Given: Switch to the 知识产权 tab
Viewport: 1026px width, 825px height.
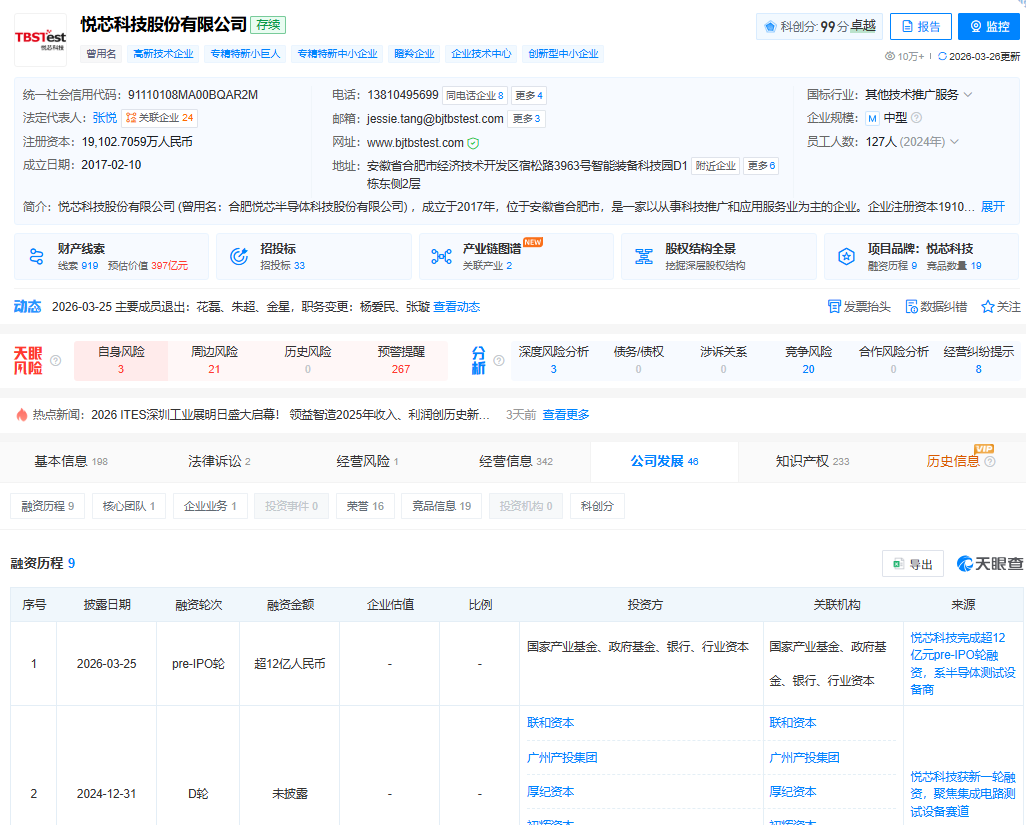Looking at the screenshot, I should pyautogui.click(x=812, y=461).
